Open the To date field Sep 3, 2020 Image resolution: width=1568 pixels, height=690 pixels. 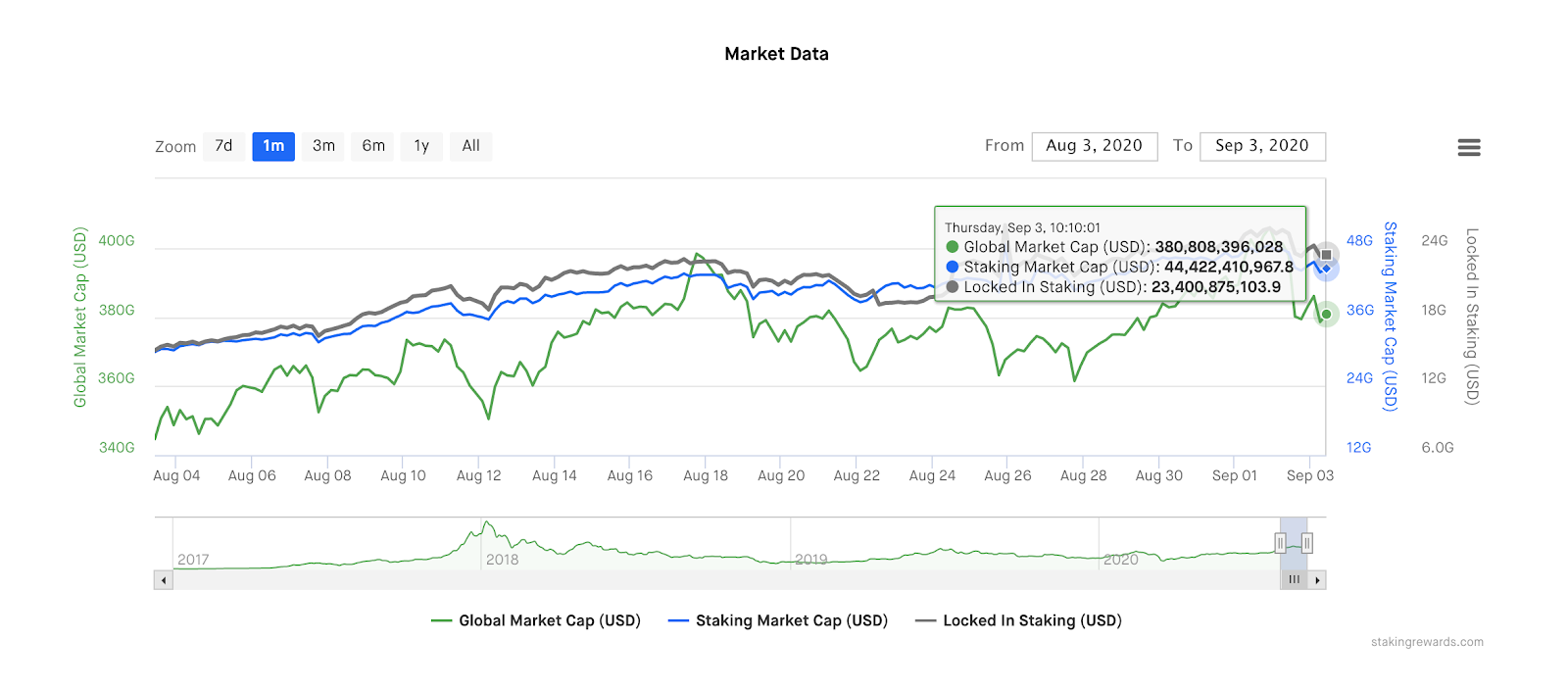(1262, 146)
